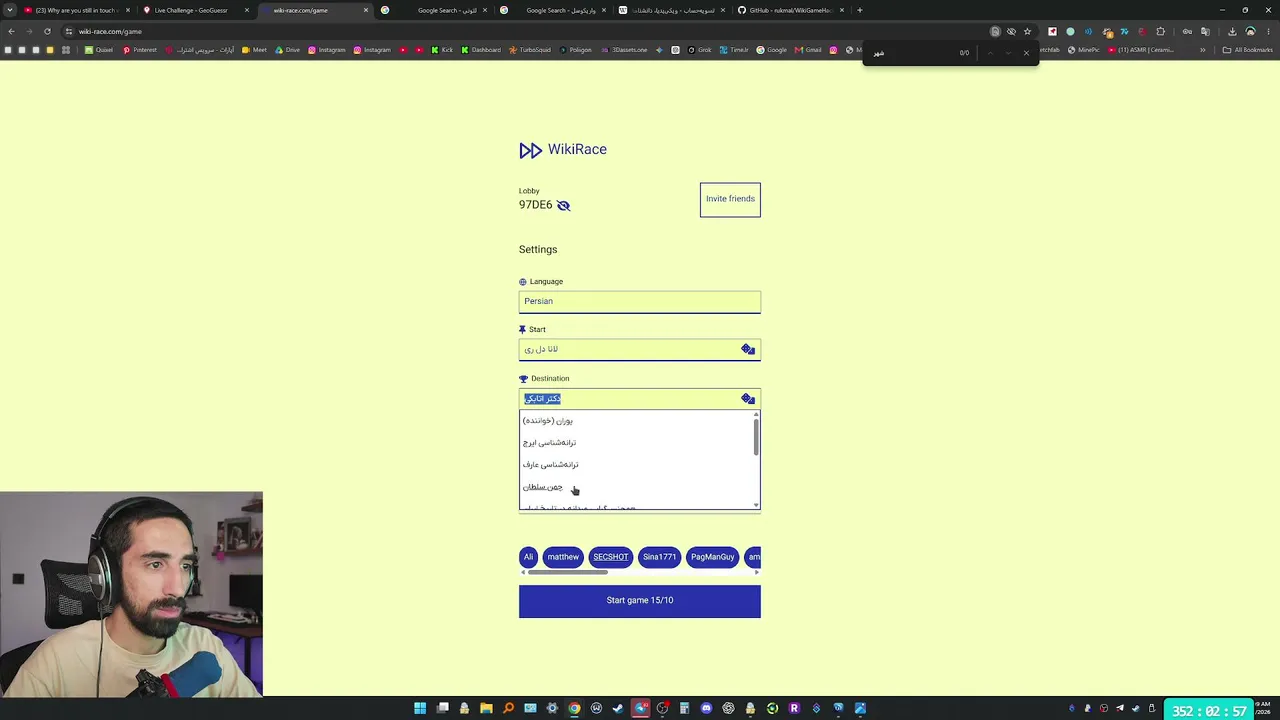Open the Windows Start menu
Viewport: 1280px width, 720px height.
coord(420,708)
